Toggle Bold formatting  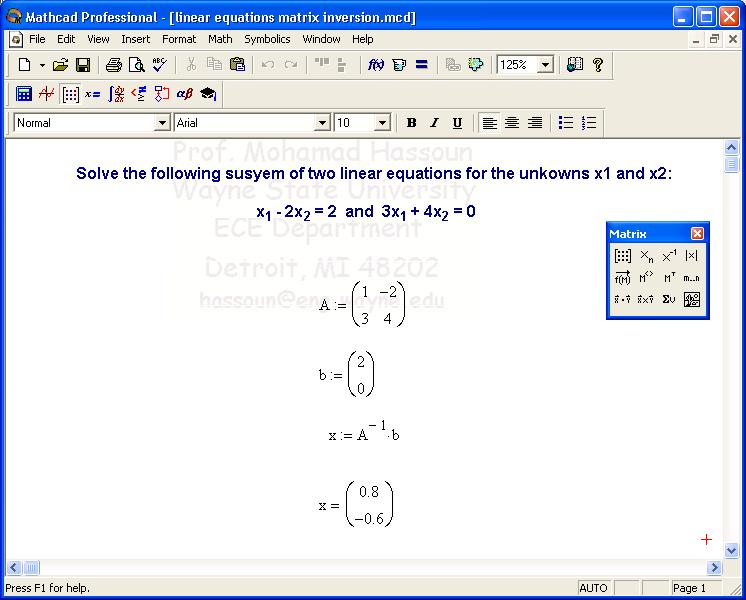412,123
